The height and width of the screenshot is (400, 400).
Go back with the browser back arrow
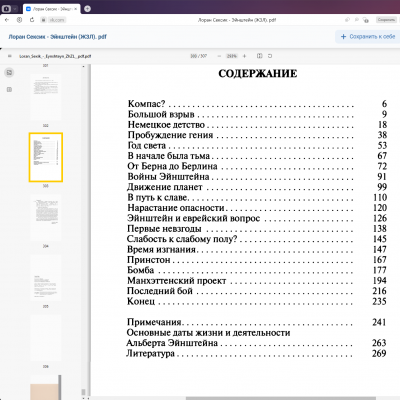click(7, 20)
